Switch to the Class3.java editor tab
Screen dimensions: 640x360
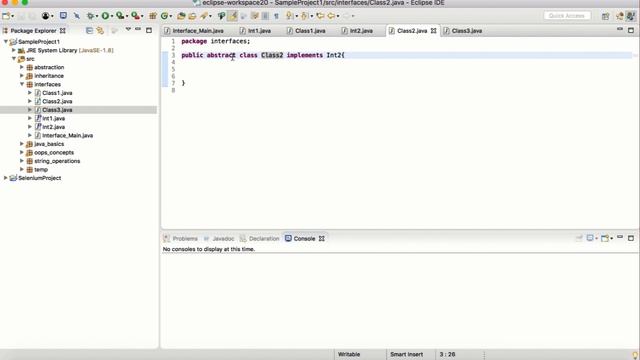463,31
